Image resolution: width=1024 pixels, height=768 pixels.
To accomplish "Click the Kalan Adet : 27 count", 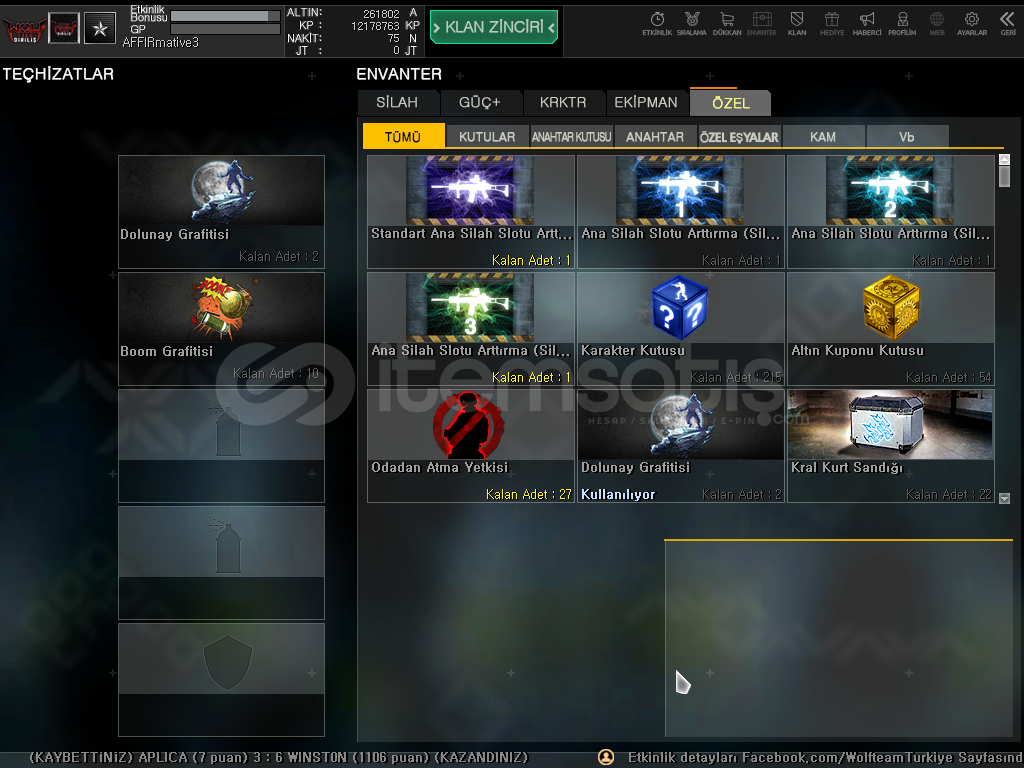I will click(x=528, y=494).
